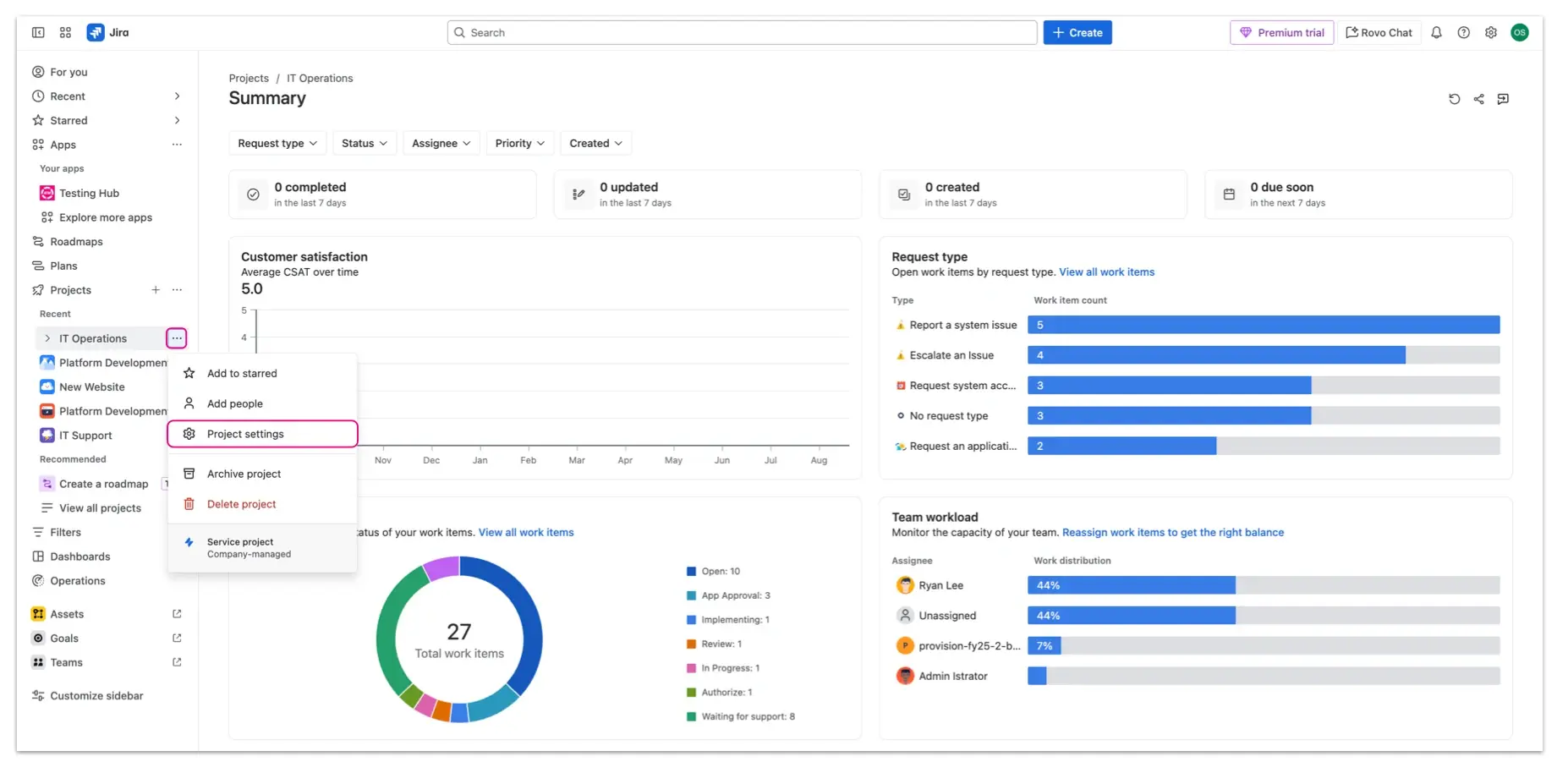This screenshot has height=773, width=1568.
Task: Open the Status filter dropdown
Action: tap(364, 143)
